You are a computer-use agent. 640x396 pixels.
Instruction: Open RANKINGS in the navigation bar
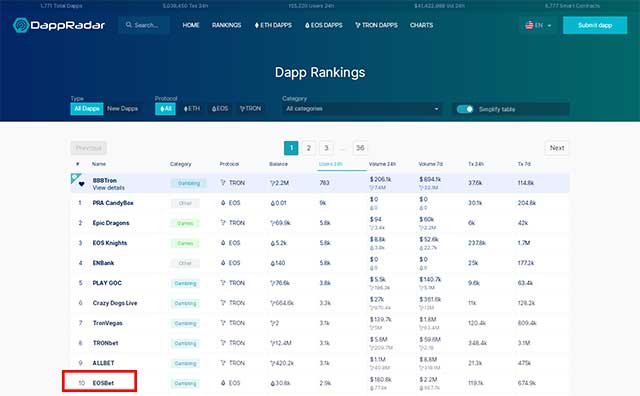coord(227,25)
